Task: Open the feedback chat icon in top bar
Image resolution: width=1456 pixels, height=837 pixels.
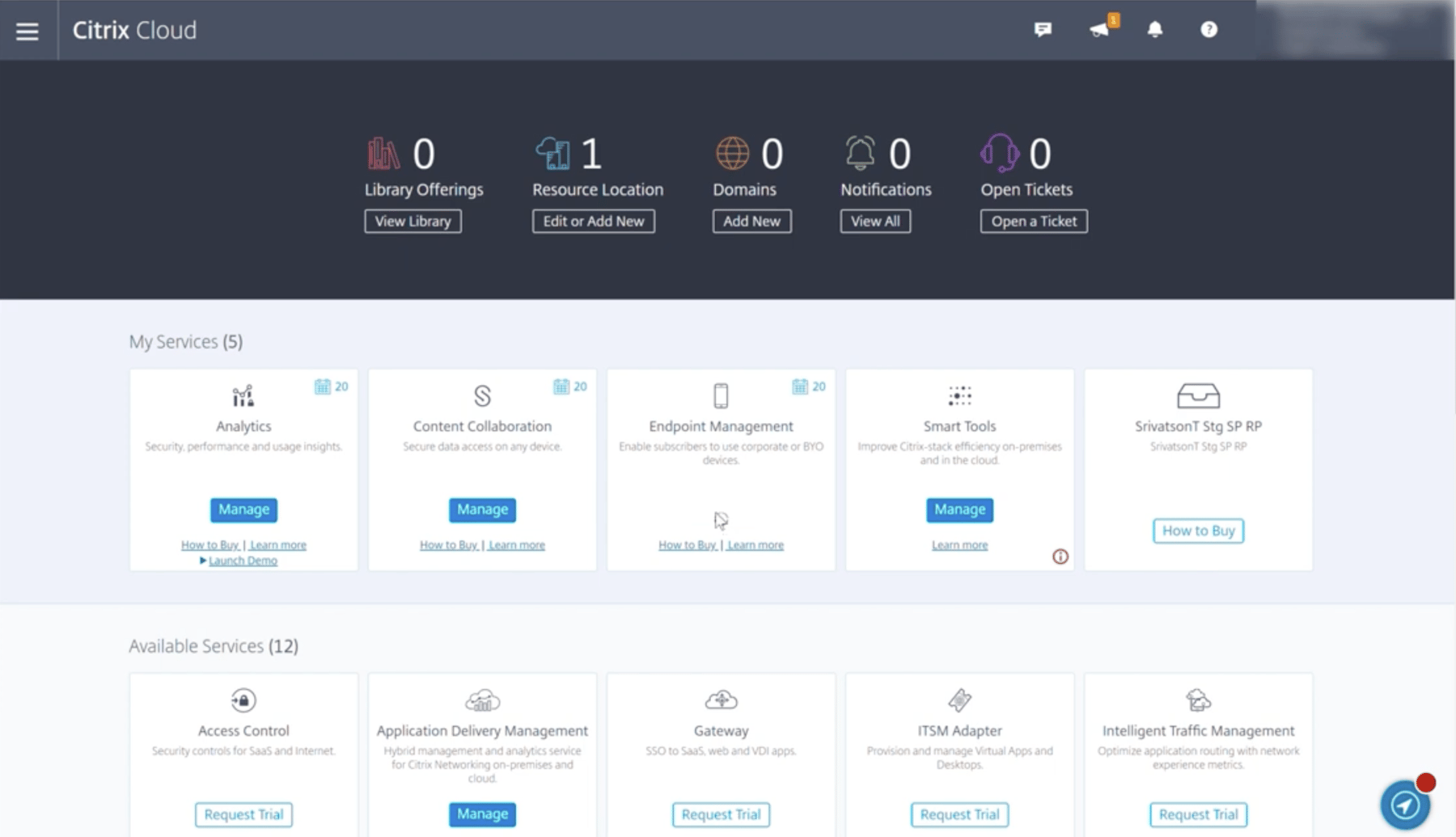Action: [x=1042, y=29]
